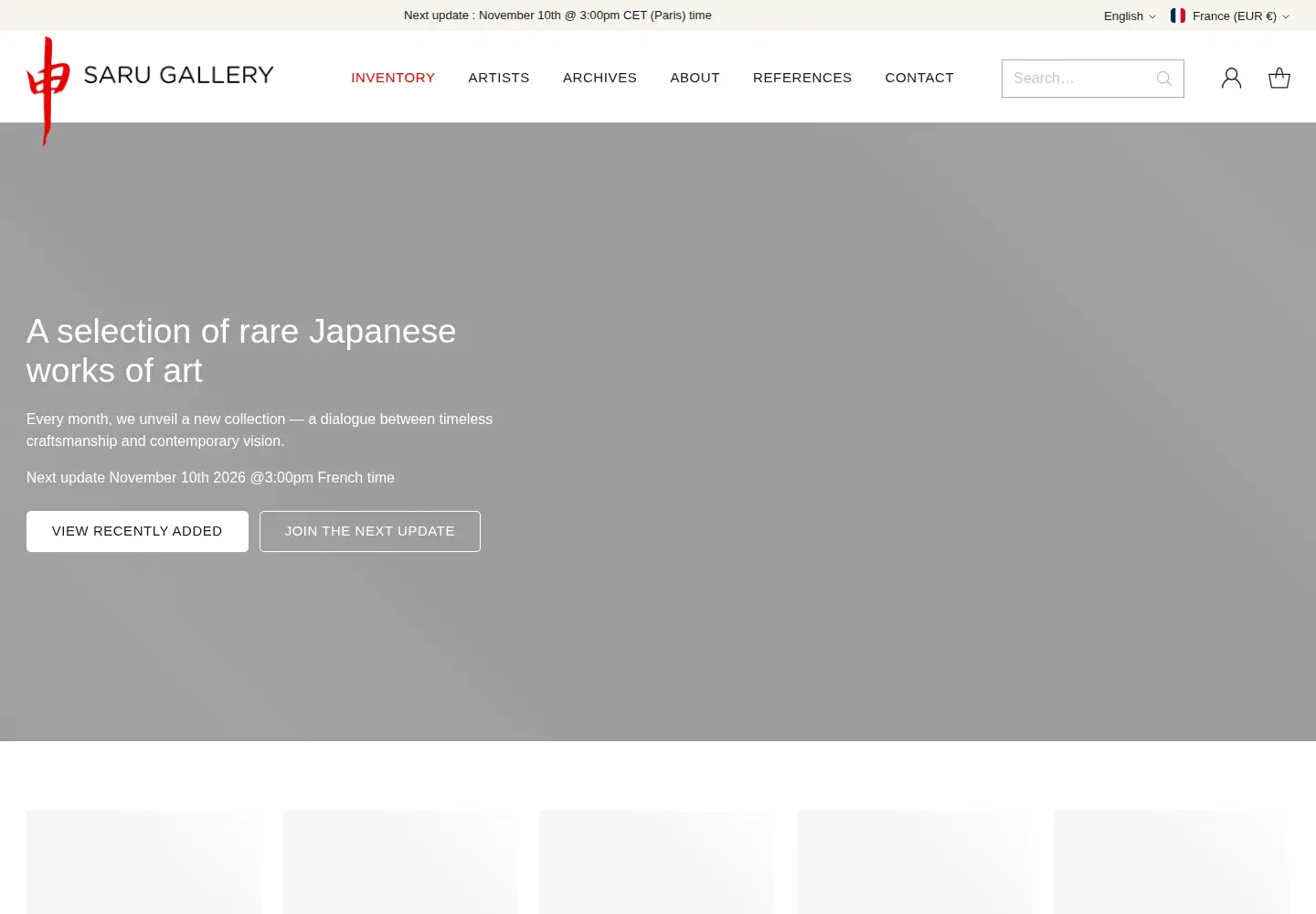Click the View Recently Added button

click(137, 531)
